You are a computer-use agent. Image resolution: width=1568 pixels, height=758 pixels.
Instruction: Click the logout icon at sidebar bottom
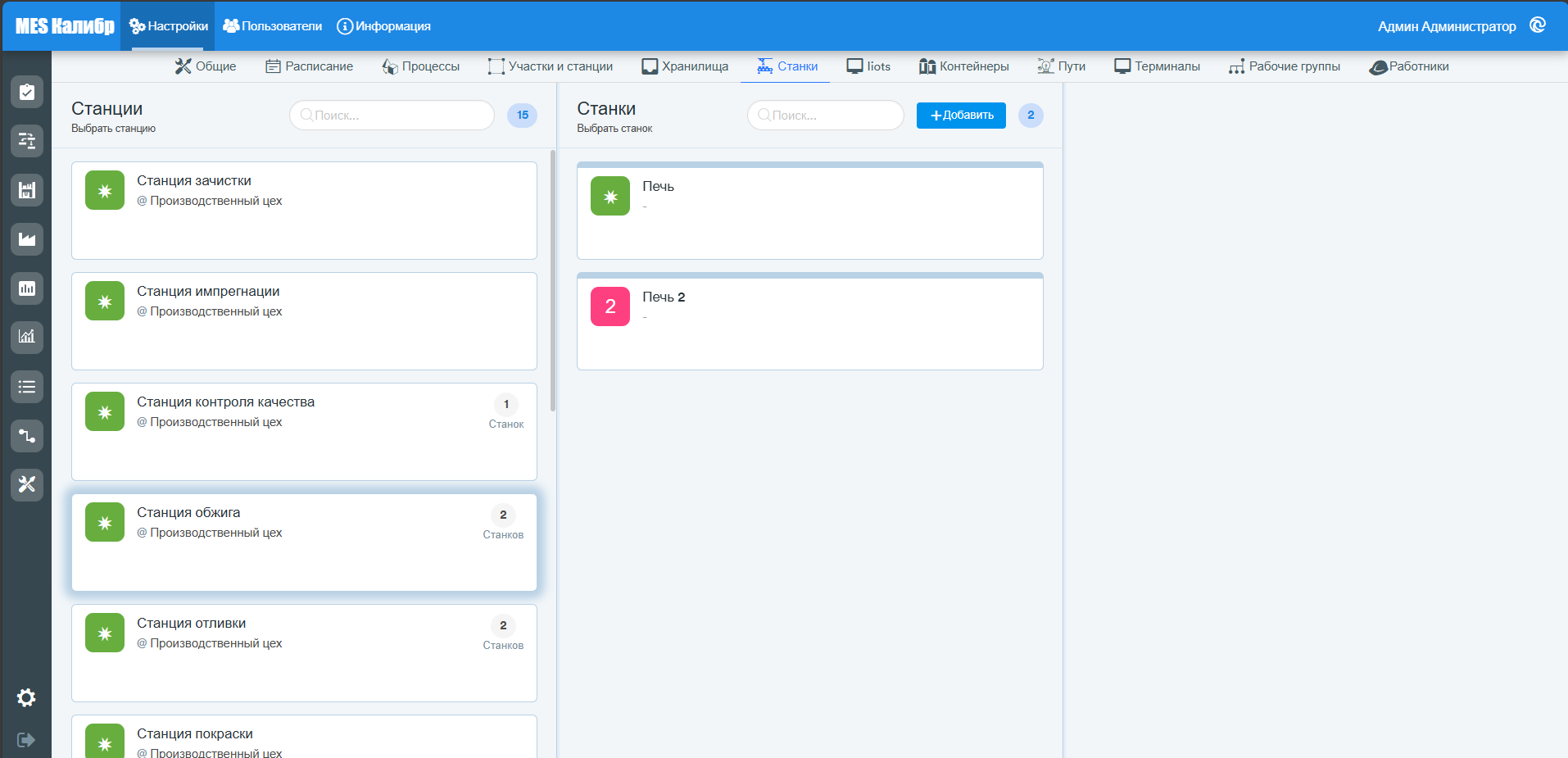click(x=26, y=740)
